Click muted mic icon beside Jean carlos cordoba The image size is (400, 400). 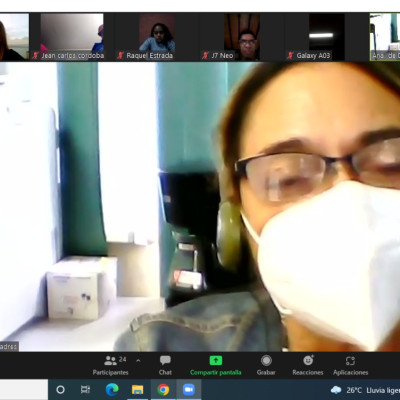tap(35, 56)
